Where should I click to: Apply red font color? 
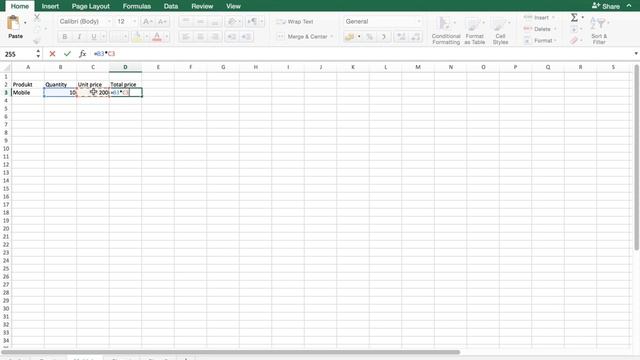point(157,37)
